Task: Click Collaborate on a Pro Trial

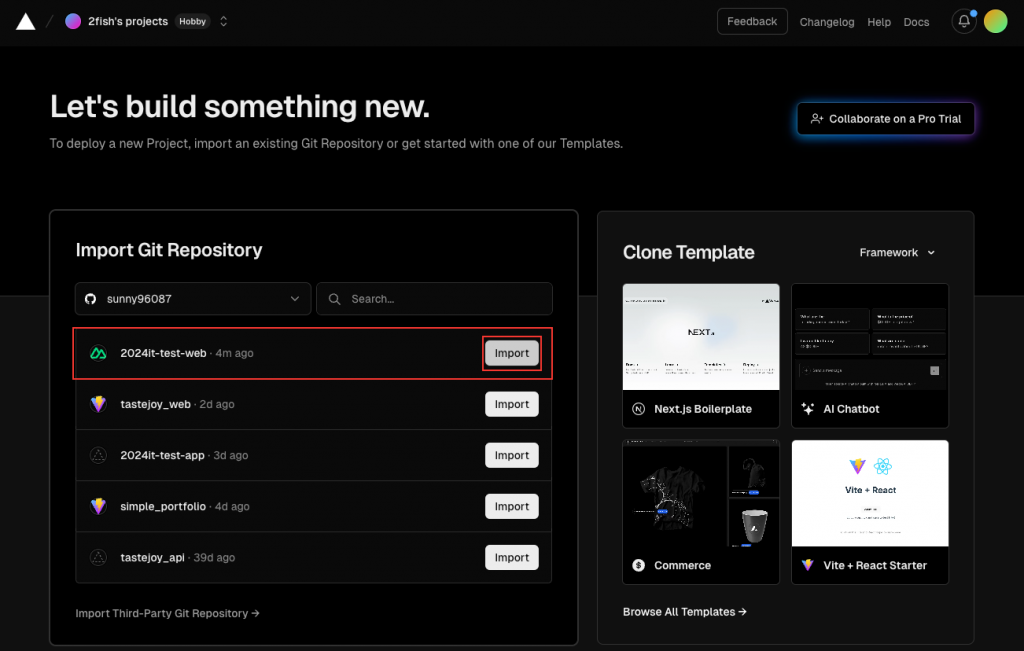Action: (x=886, y=119)
